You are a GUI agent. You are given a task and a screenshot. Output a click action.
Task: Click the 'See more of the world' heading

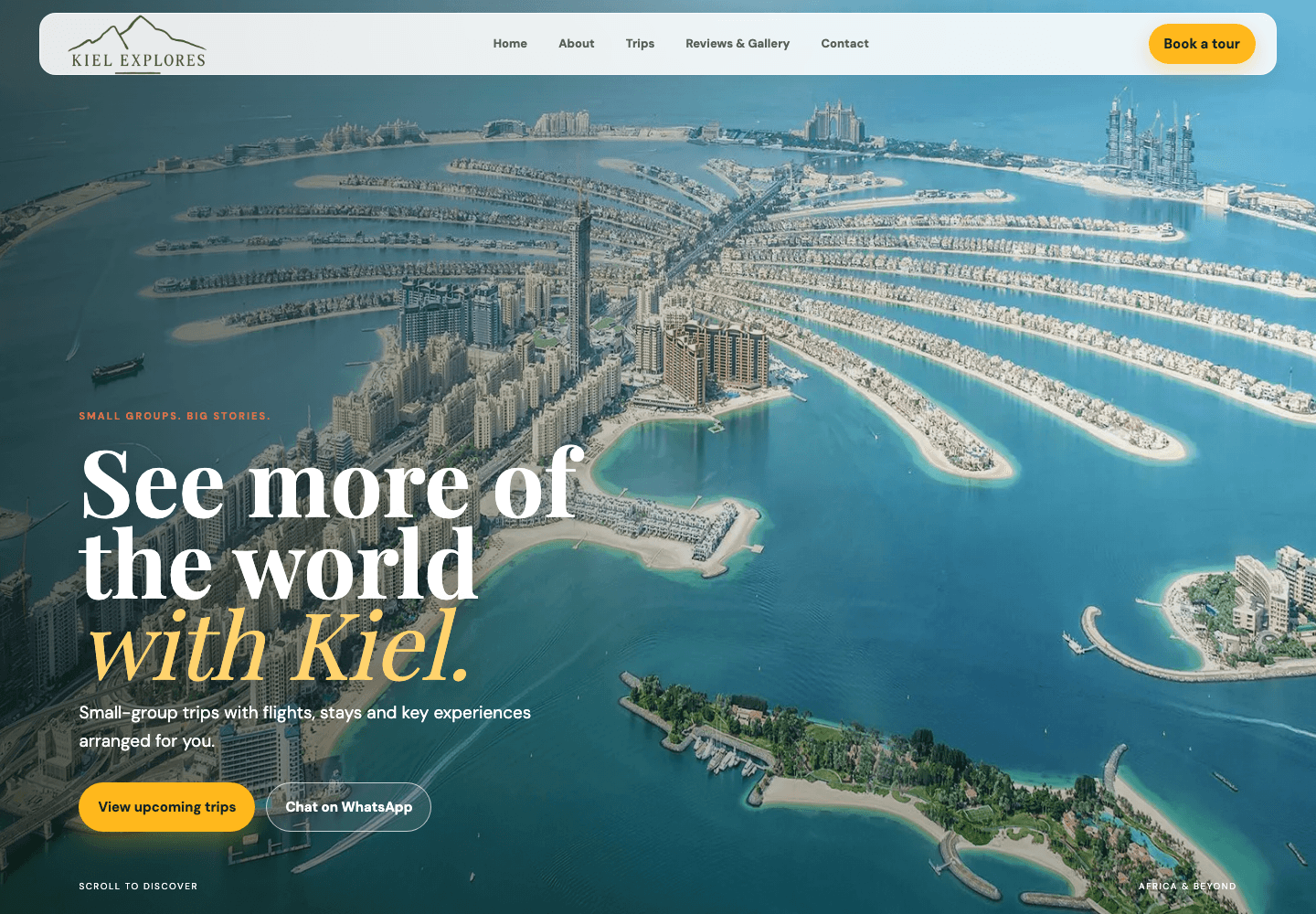332,524
